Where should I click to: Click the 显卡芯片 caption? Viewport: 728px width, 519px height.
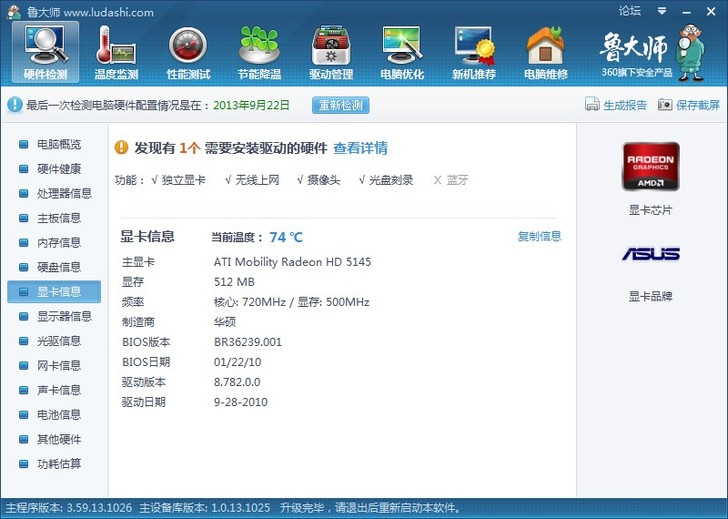[650, 210]
